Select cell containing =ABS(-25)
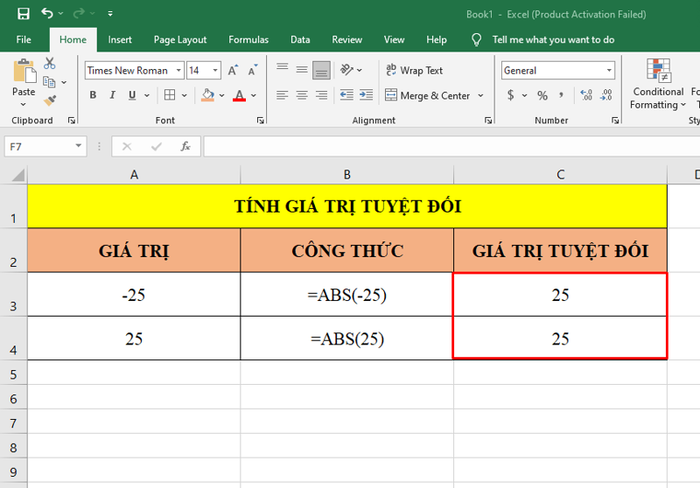 347,295
